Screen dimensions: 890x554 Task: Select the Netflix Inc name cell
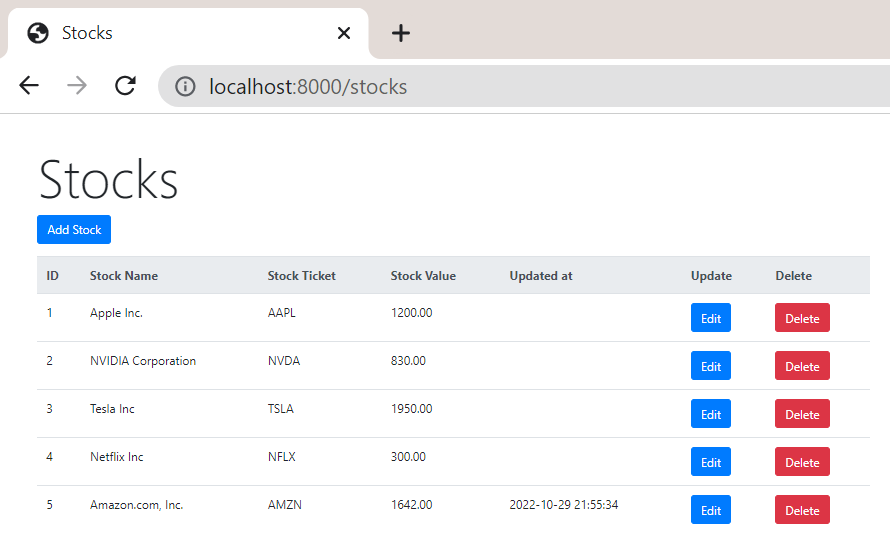point(116,457)
